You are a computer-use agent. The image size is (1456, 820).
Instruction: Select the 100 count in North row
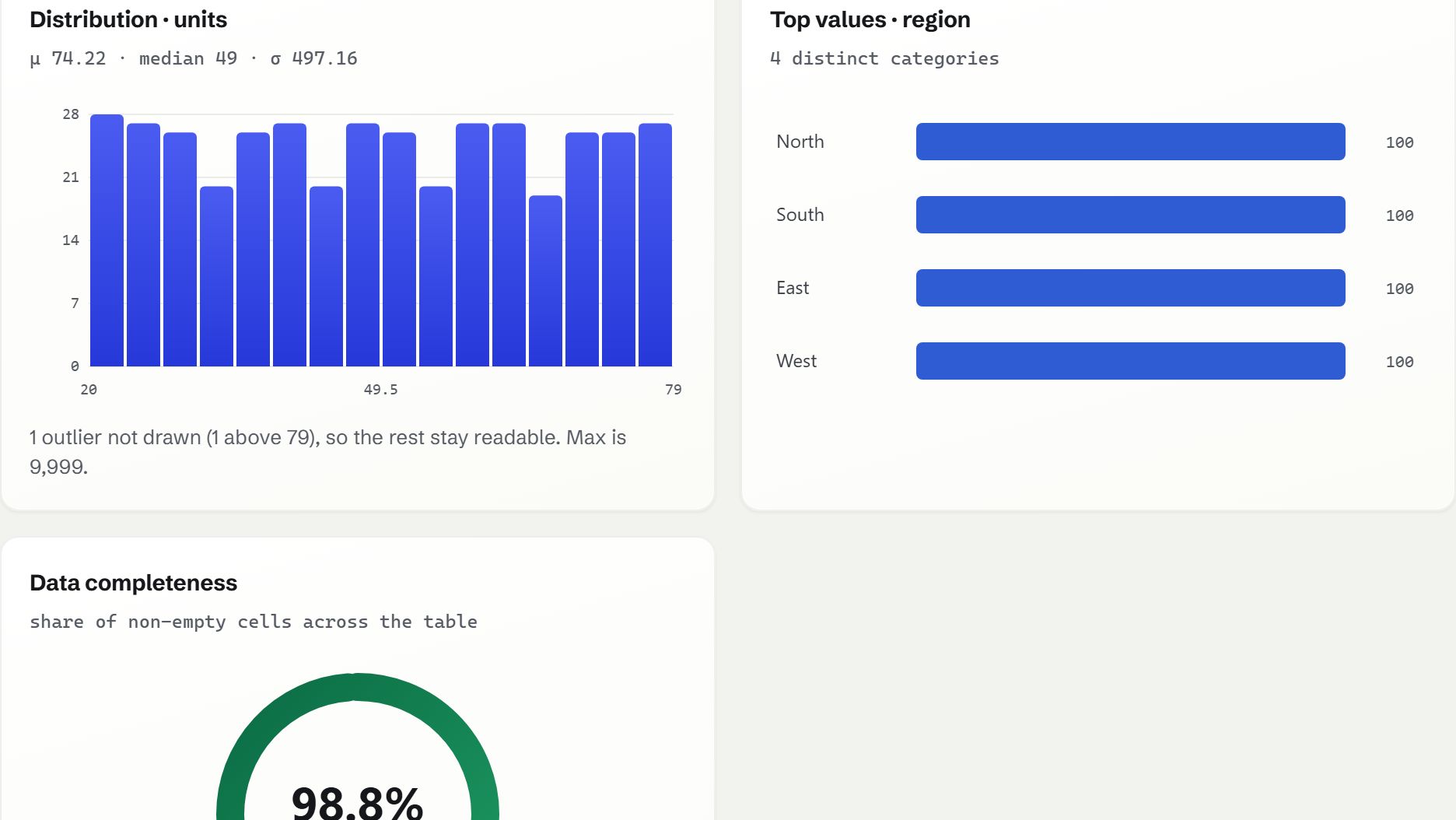[x=1399, y=142]
